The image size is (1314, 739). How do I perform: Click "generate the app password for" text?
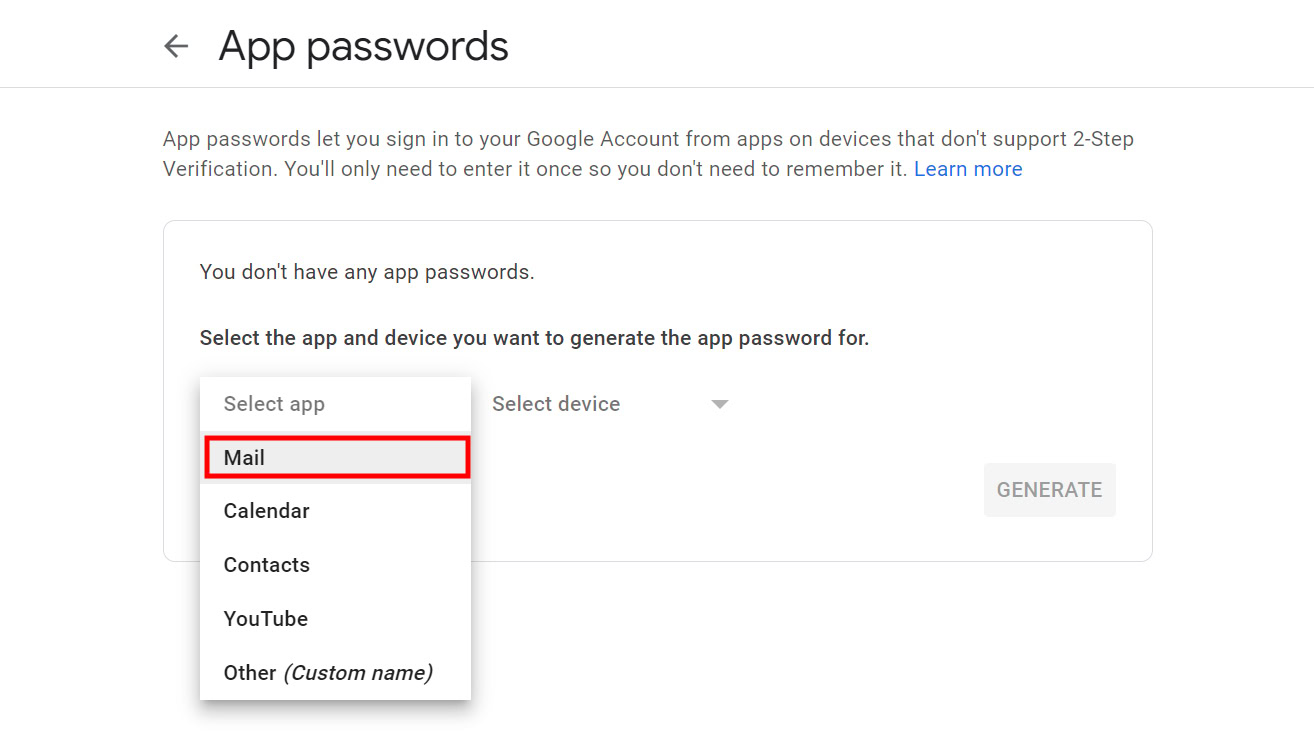(x=719, y=338)
